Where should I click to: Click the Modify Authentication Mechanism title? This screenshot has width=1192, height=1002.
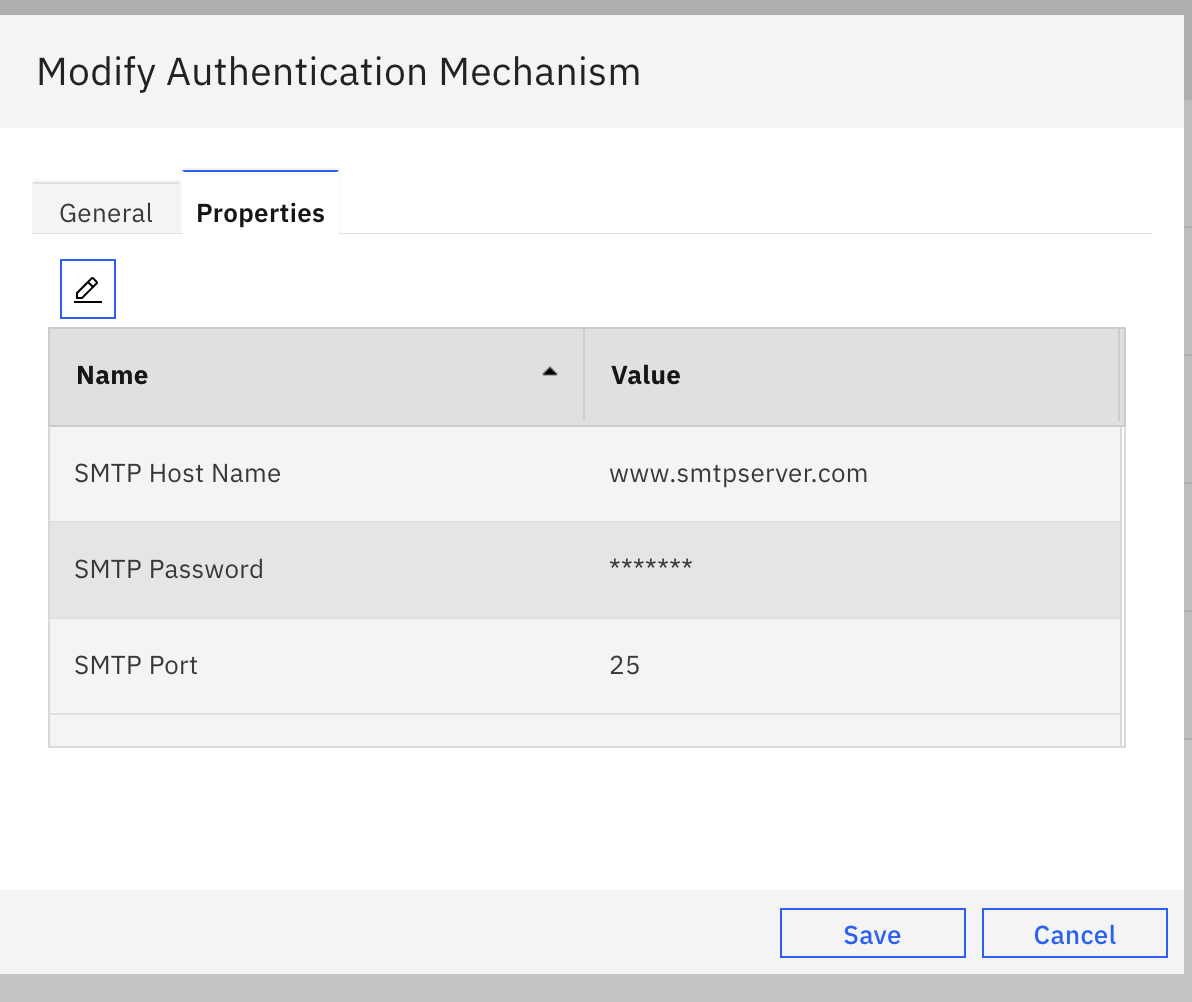point(338,72)
